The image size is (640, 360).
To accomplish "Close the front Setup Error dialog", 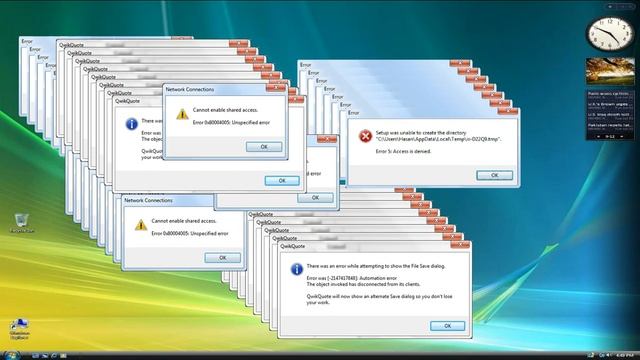I will [x=508, y=111].
